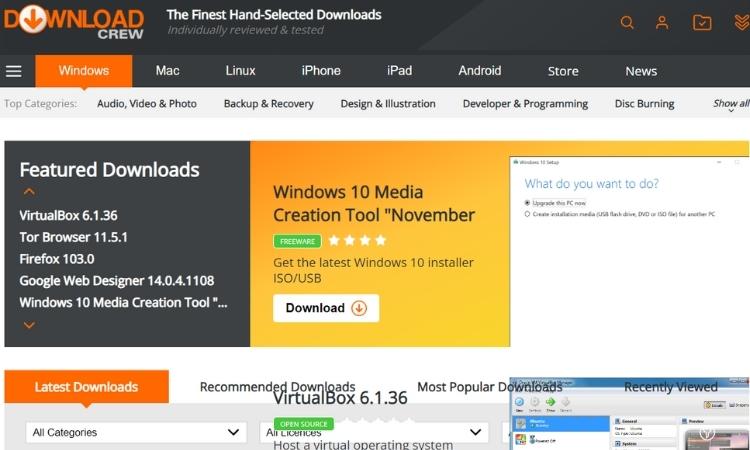Go to the News section

(x=641, y=71)
